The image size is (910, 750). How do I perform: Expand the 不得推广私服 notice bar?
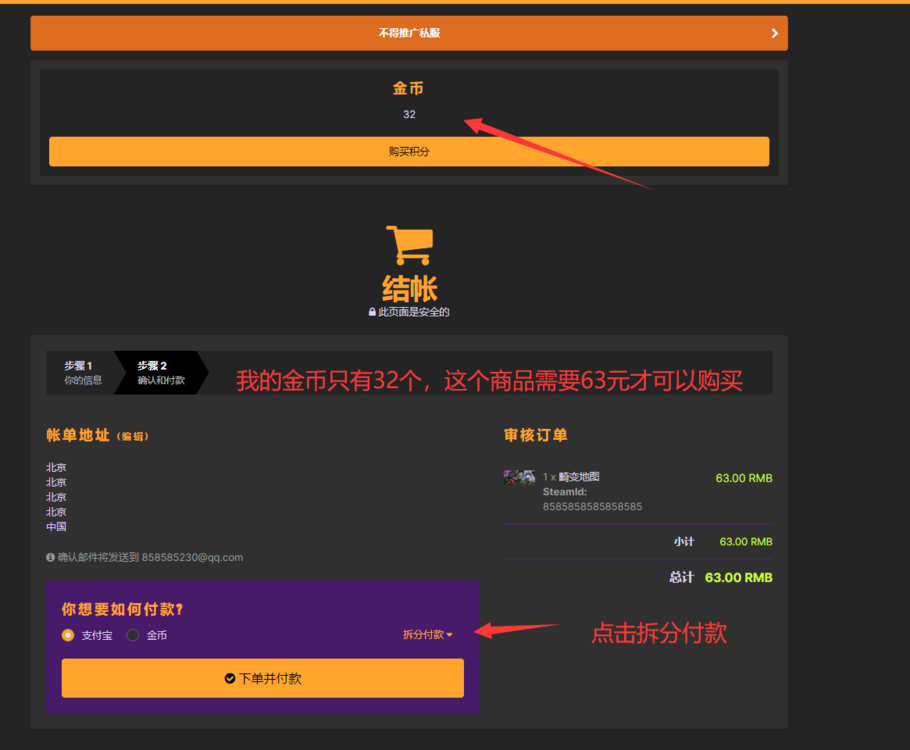tap(409, 33)
